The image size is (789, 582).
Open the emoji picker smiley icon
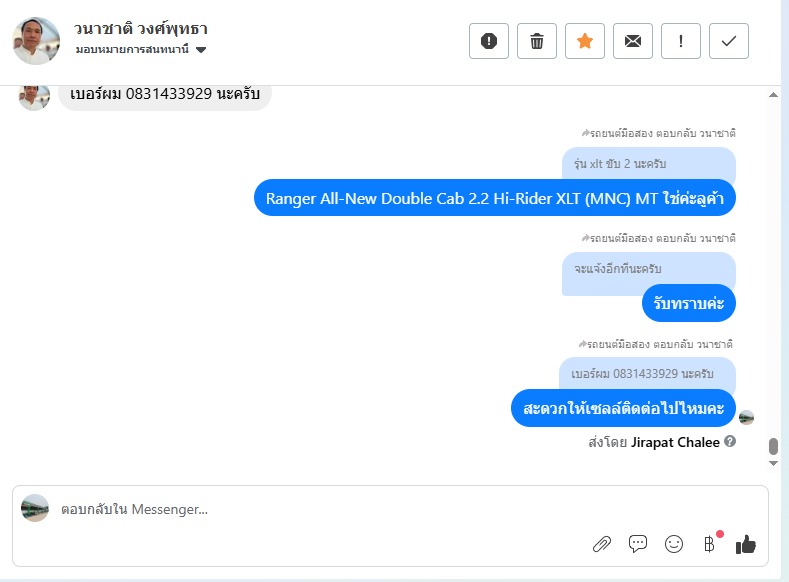tap(674, 544)
